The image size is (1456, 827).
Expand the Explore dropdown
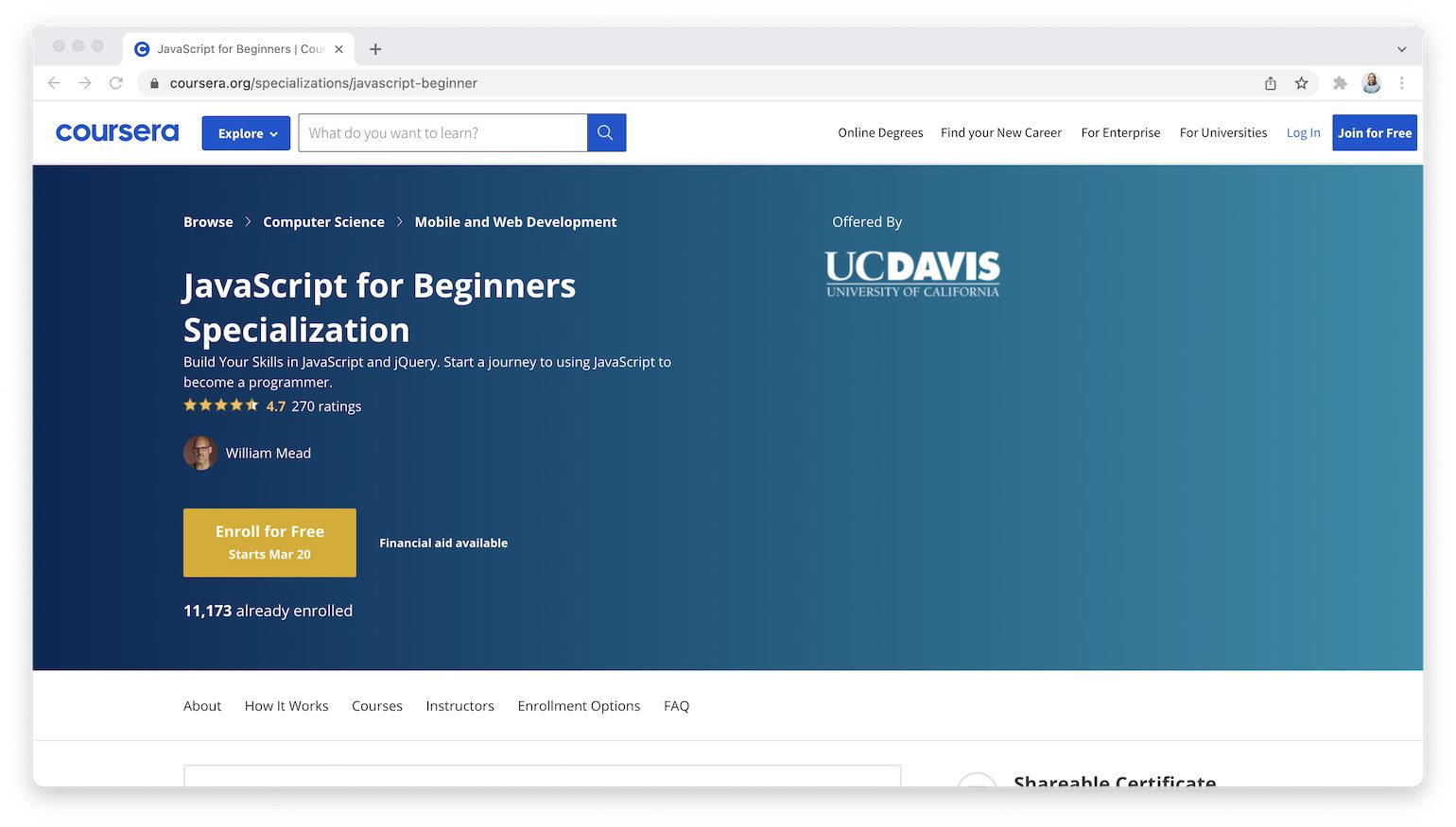(246, 133)
